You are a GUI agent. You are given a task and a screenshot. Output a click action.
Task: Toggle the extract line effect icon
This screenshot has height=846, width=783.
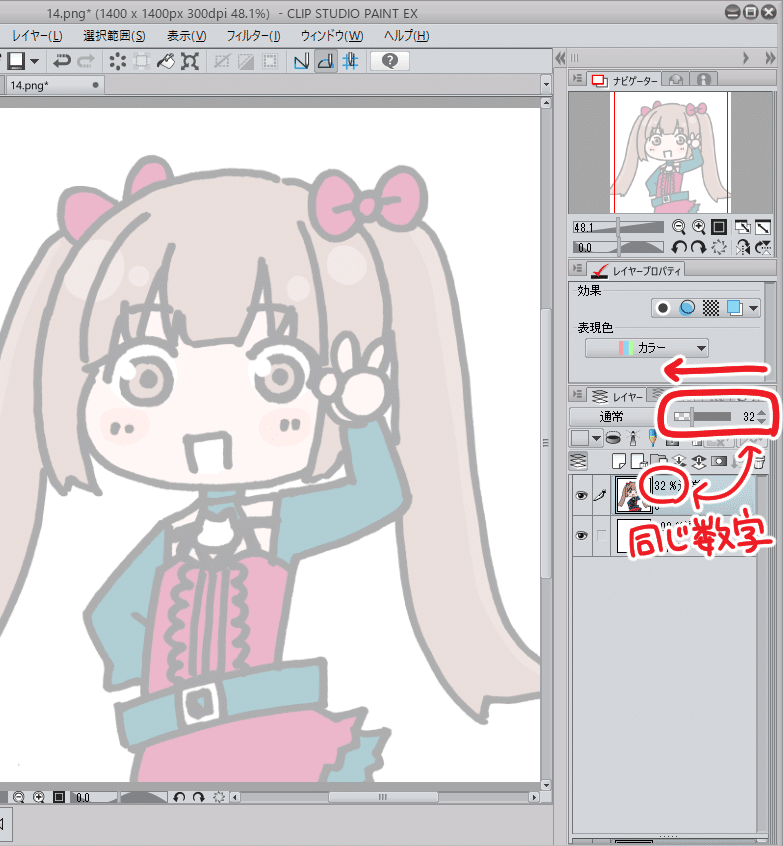[x=687, y=308]
